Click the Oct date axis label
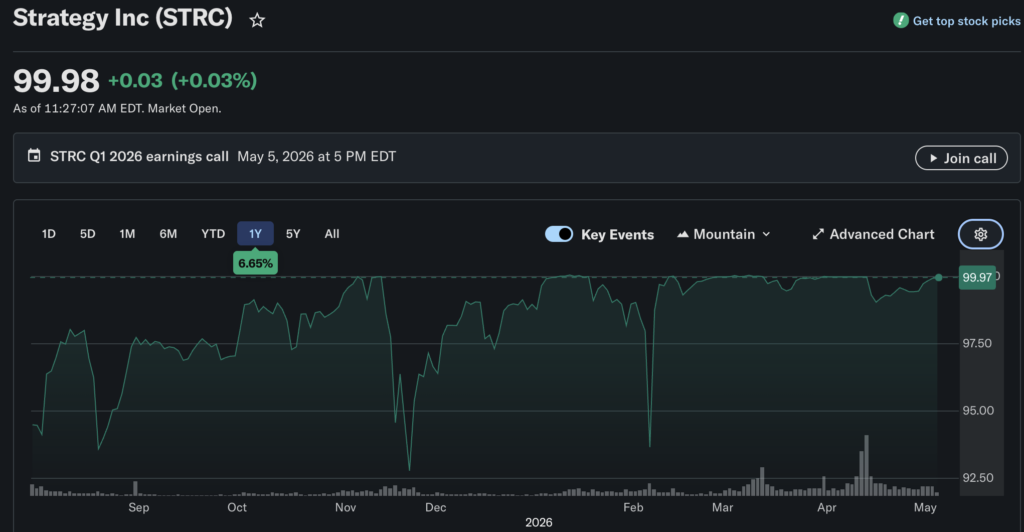Image resolution: width=1024 pixels, height=532 pixels. pyautogui.click(x=237, y=507)
